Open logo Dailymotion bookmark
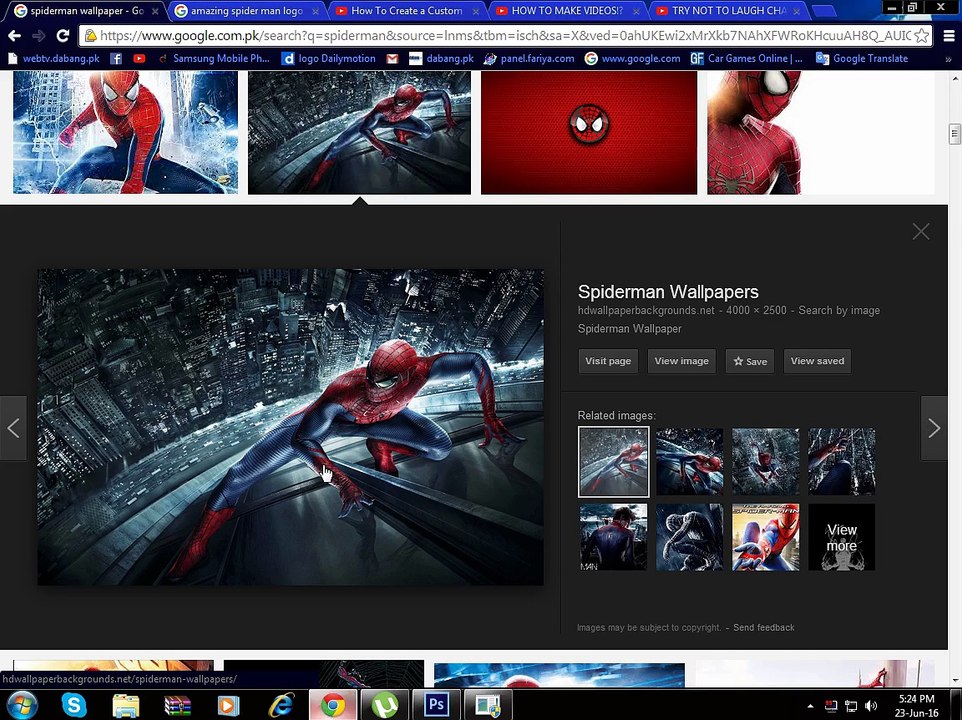This screenshot has width=962, height=720. coord(328,59)
